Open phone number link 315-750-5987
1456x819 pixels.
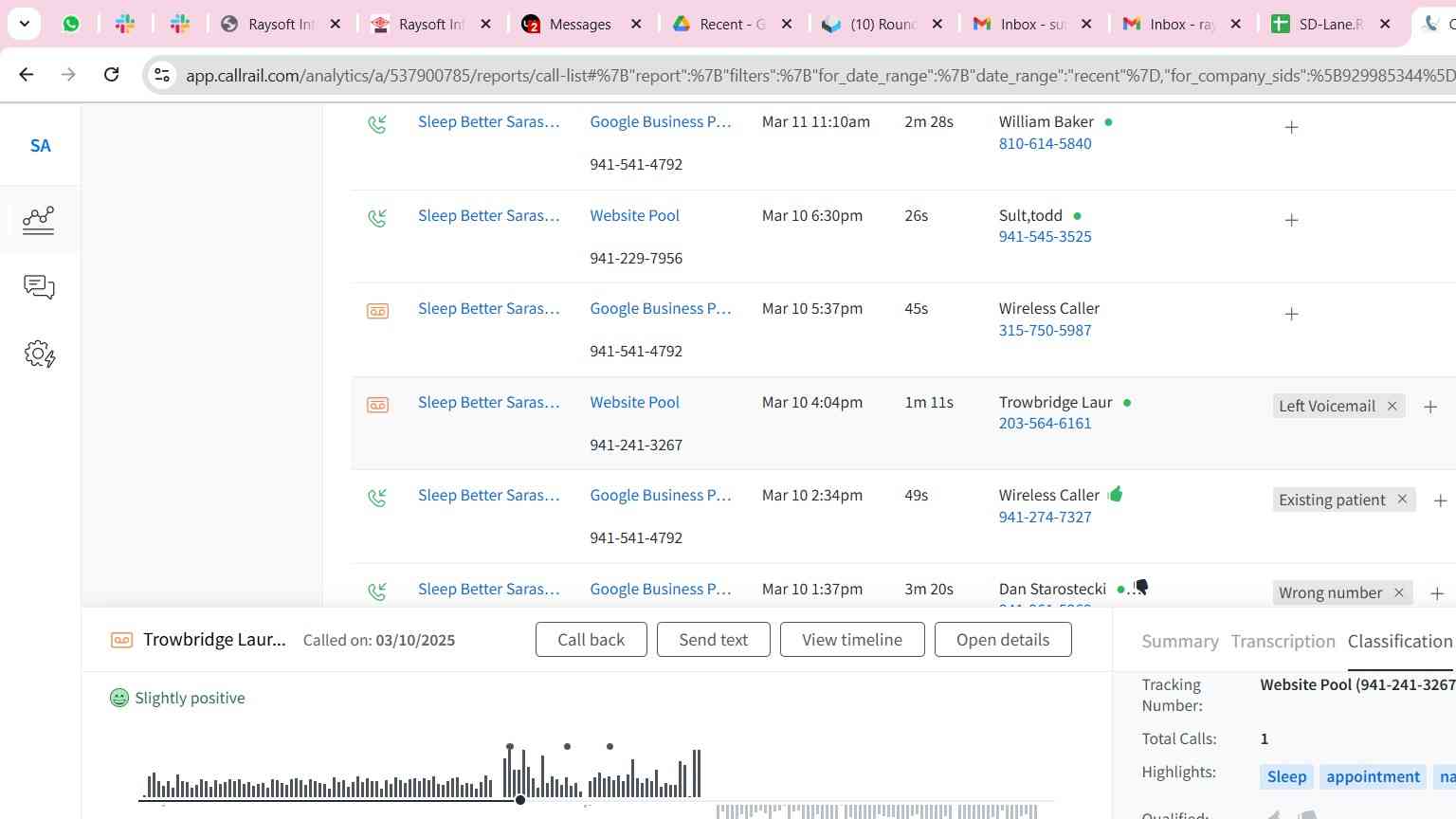[1045, 330]
